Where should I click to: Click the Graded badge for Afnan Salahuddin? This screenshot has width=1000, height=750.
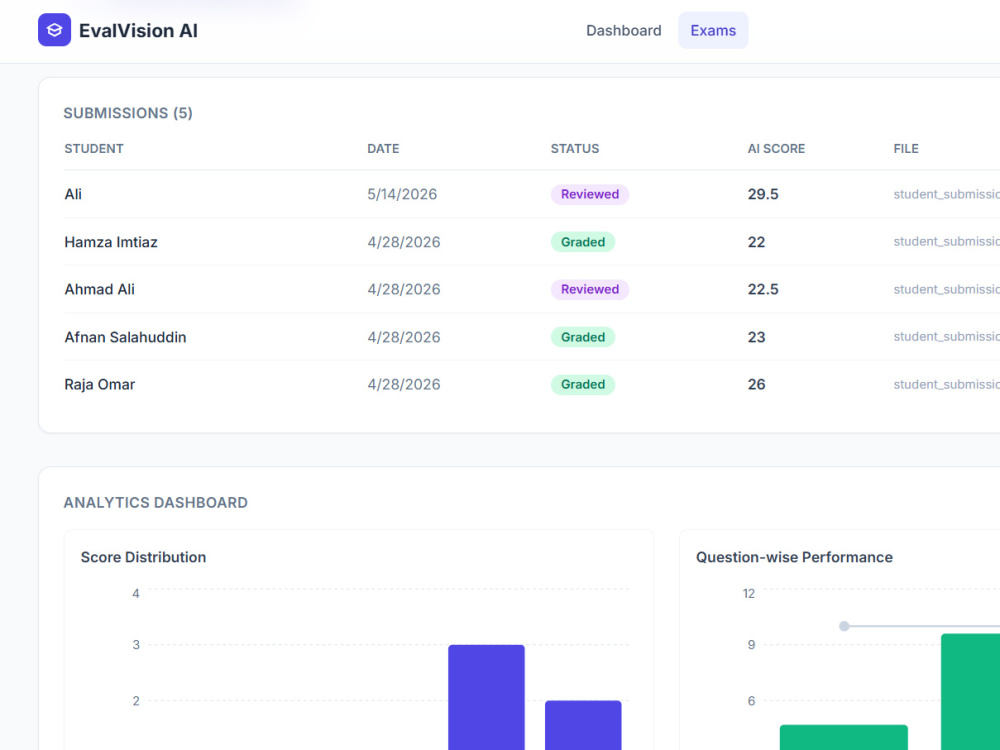[x=583, y=337]
